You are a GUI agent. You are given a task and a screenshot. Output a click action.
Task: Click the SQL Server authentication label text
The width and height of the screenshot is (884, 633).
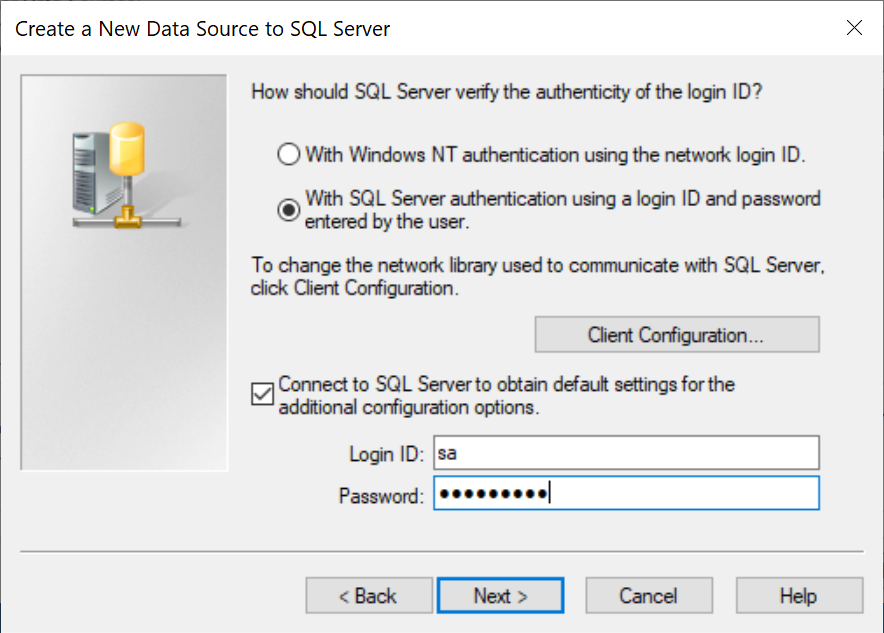[x=562, y=208]
